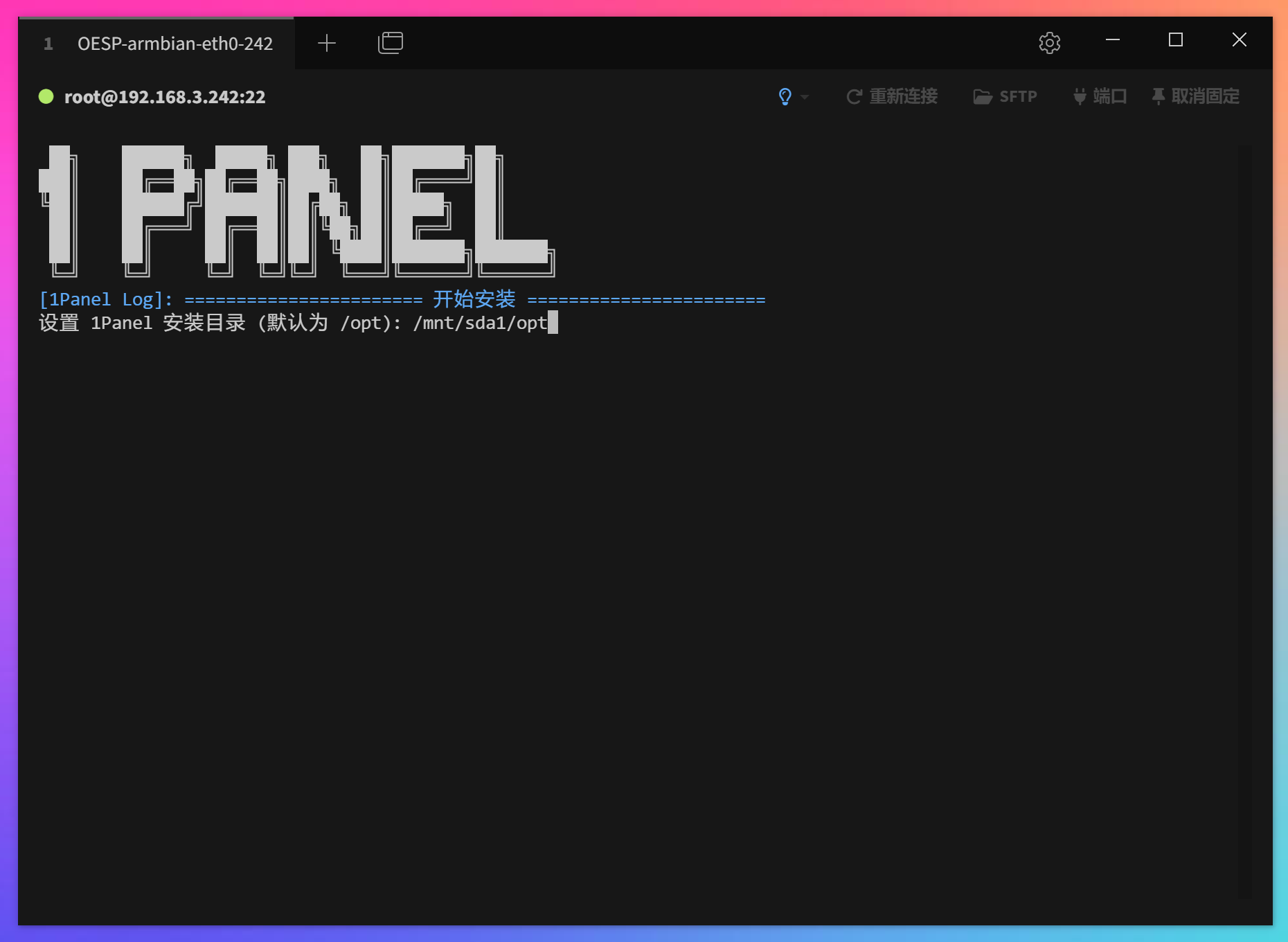Click the terminal cursor after /mnt/sda1/opt
Image resolution: width=1288 pixels, height=942 pixels.
(553, 323)
